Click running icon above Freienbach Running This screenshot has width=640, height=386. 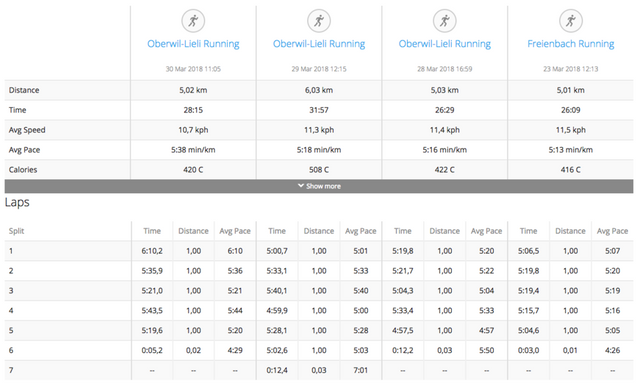[x=571, y=21]
